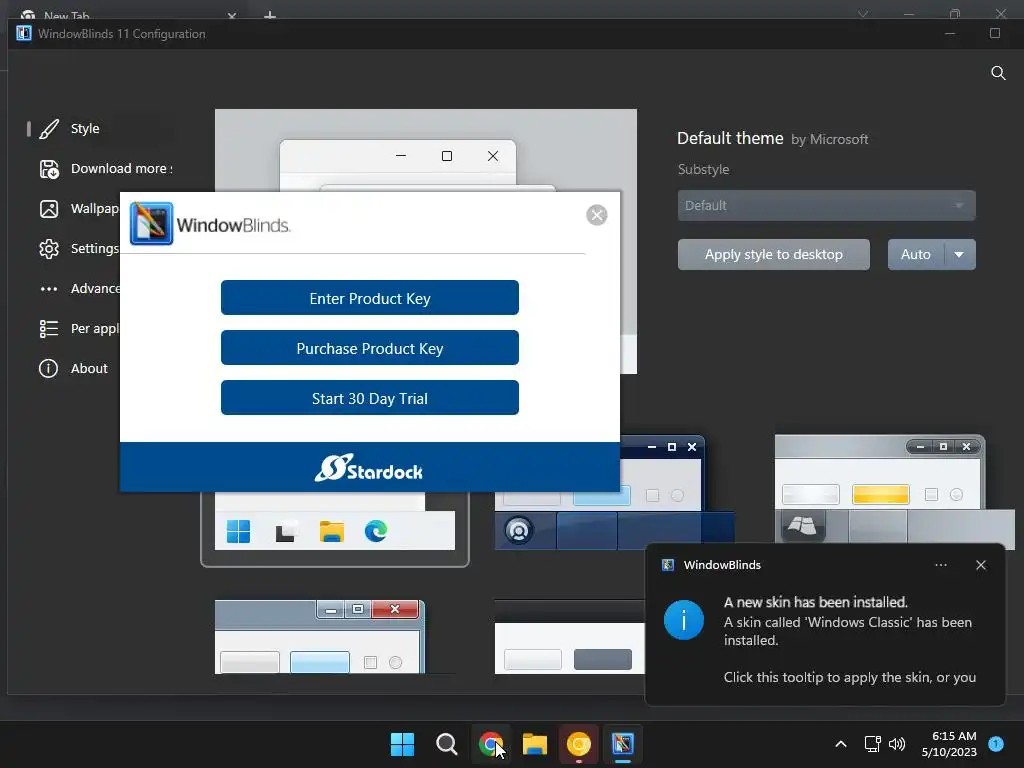Open Google Chrome from taskbar
Viewport: 1024px width, 768px height.
tap(490, 744)
